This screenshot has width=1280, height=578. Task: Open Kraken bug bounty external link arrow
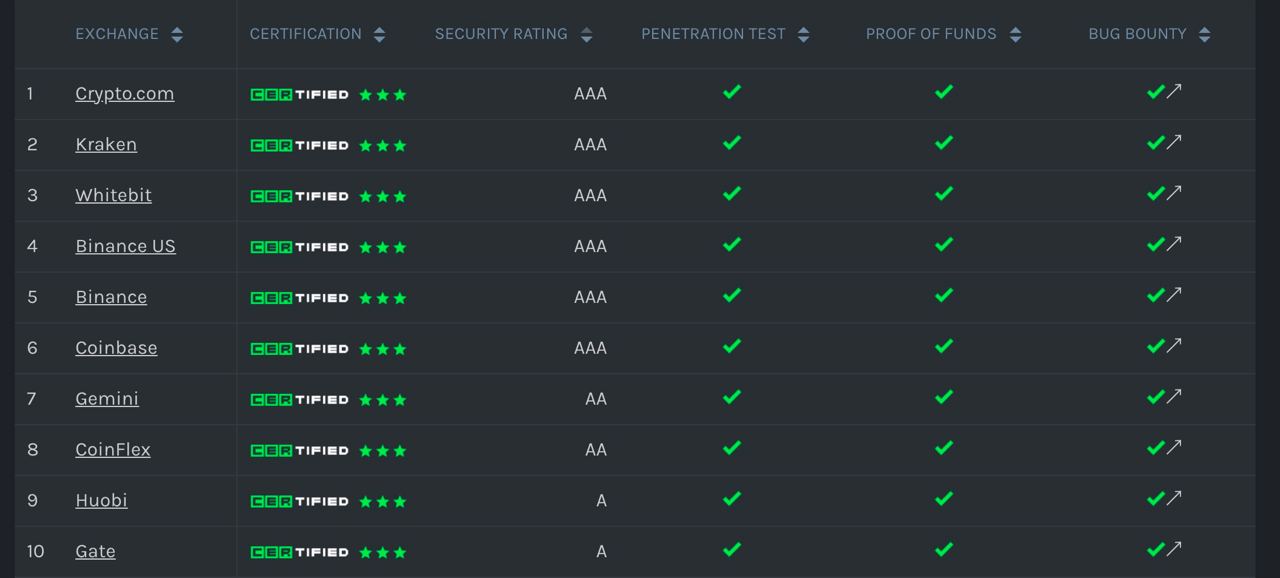tap(1174, 142)
